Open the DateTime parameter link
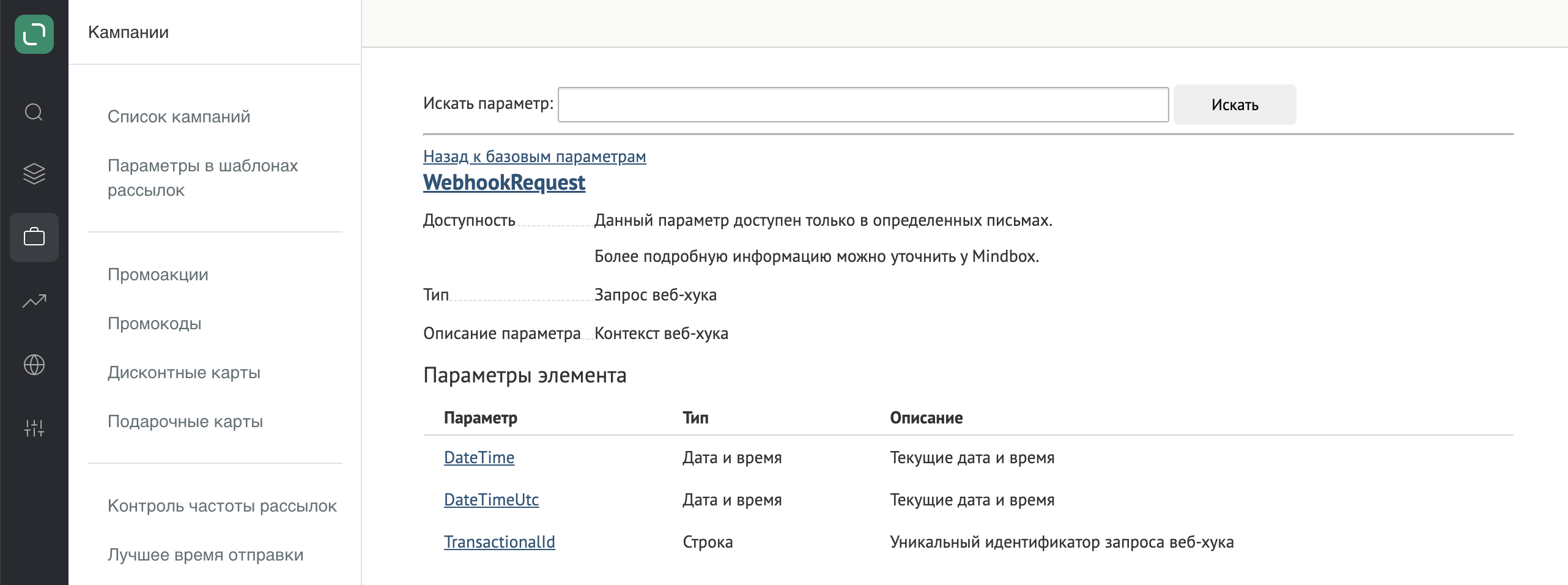This screenshot has height=585, width=1568. (479, 458)
